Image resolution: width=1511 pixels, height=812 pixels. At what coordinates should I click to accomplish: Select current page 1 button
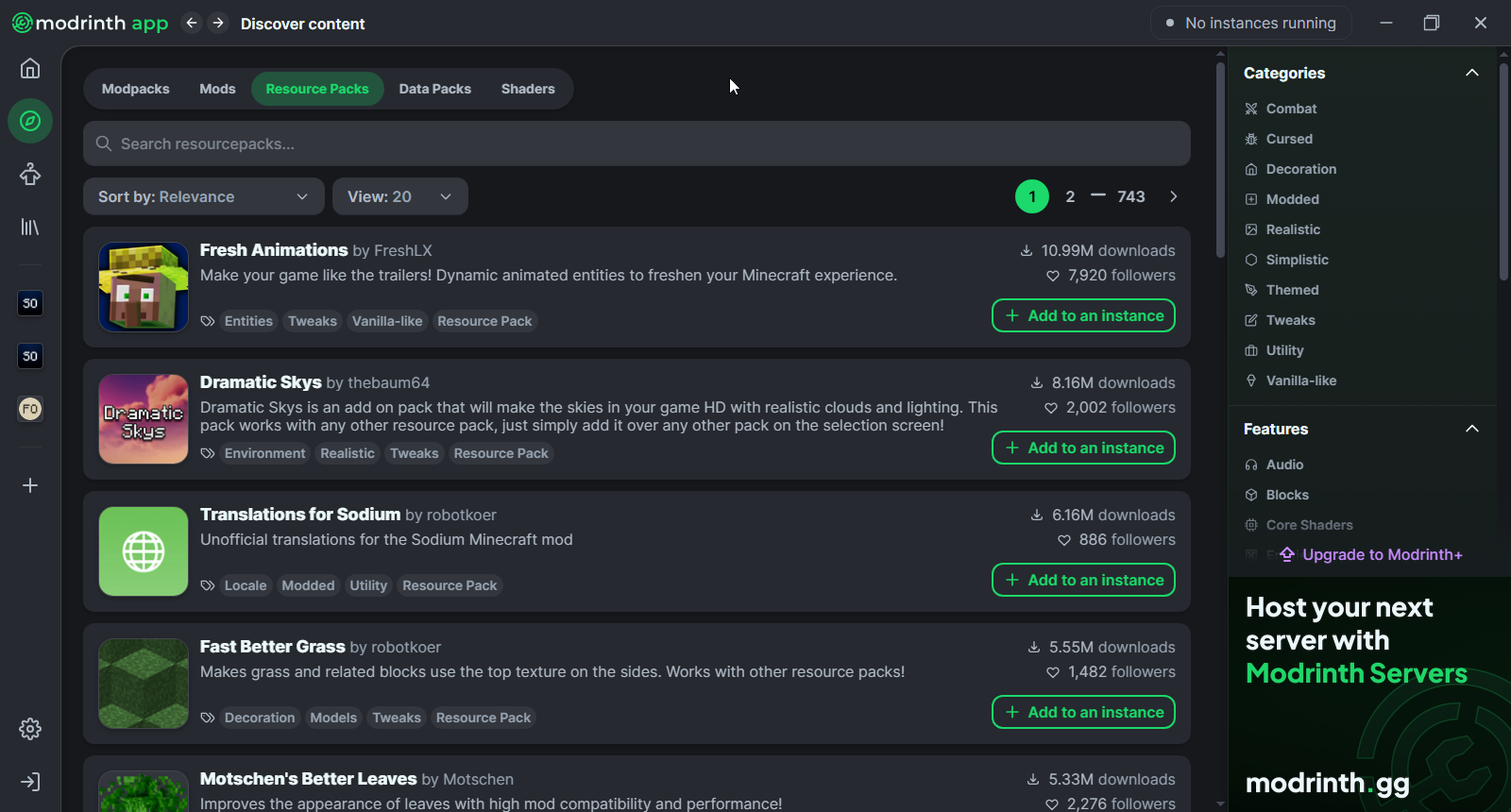pyautogui.click(x=1032, y=196)
